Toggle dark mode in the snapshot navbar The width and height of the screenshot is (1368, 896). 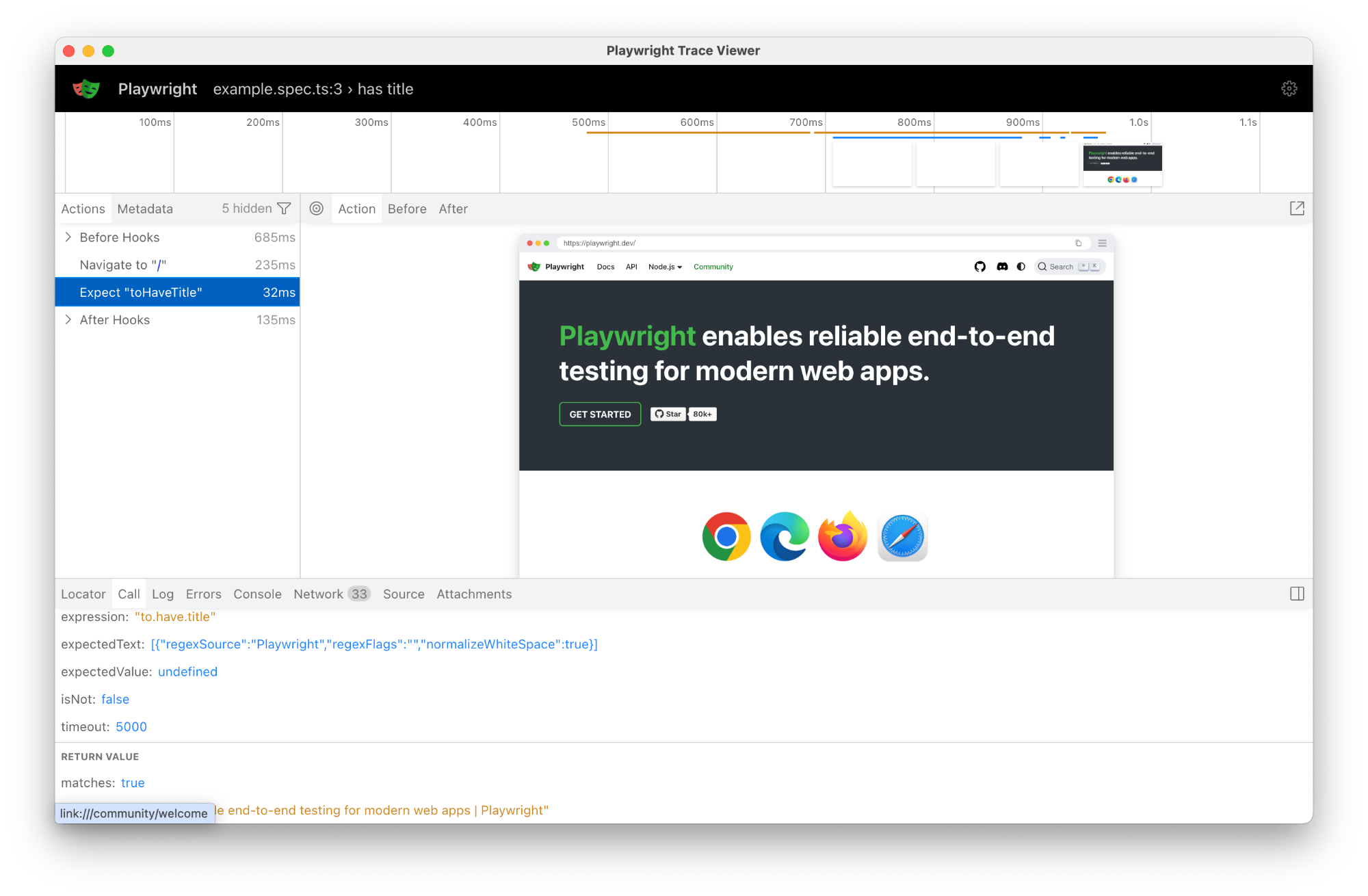pyautogui.click(x=1021, y=267)
